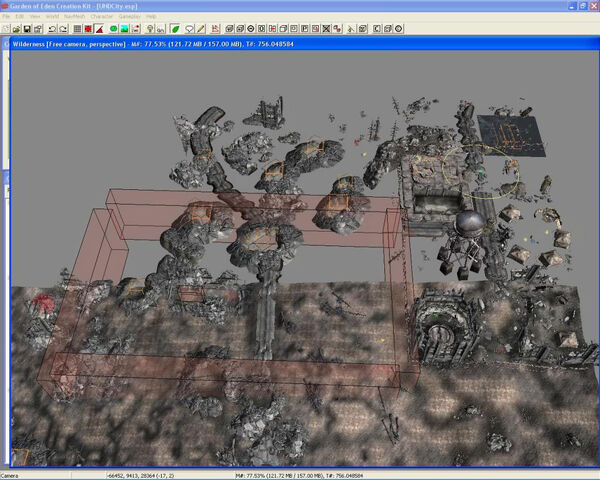Click the new file toolbar icon
Viewport: 600px width, 480px height.
click(x=6, y=29)
